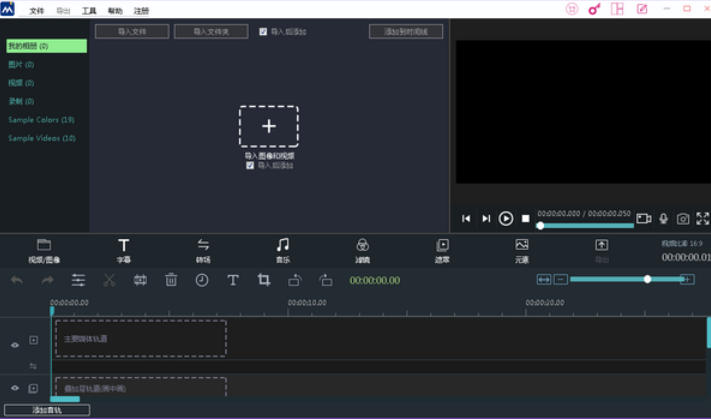The image size is (711, 419).
Task: Open the 字幕 text titles panel
Action: [x=124, y=249]
